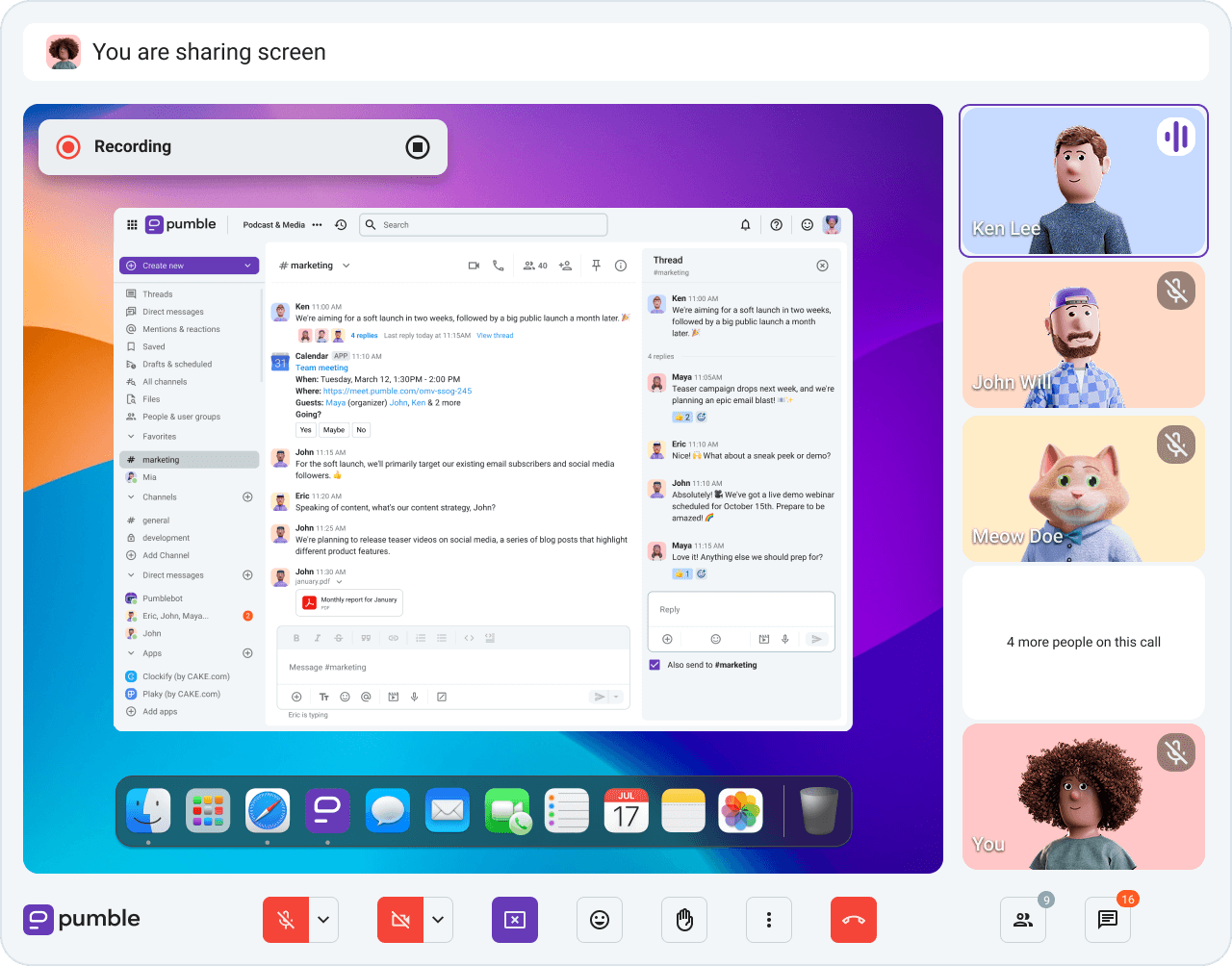Record a voice message with the microphone composer icon

click(414, 696)
